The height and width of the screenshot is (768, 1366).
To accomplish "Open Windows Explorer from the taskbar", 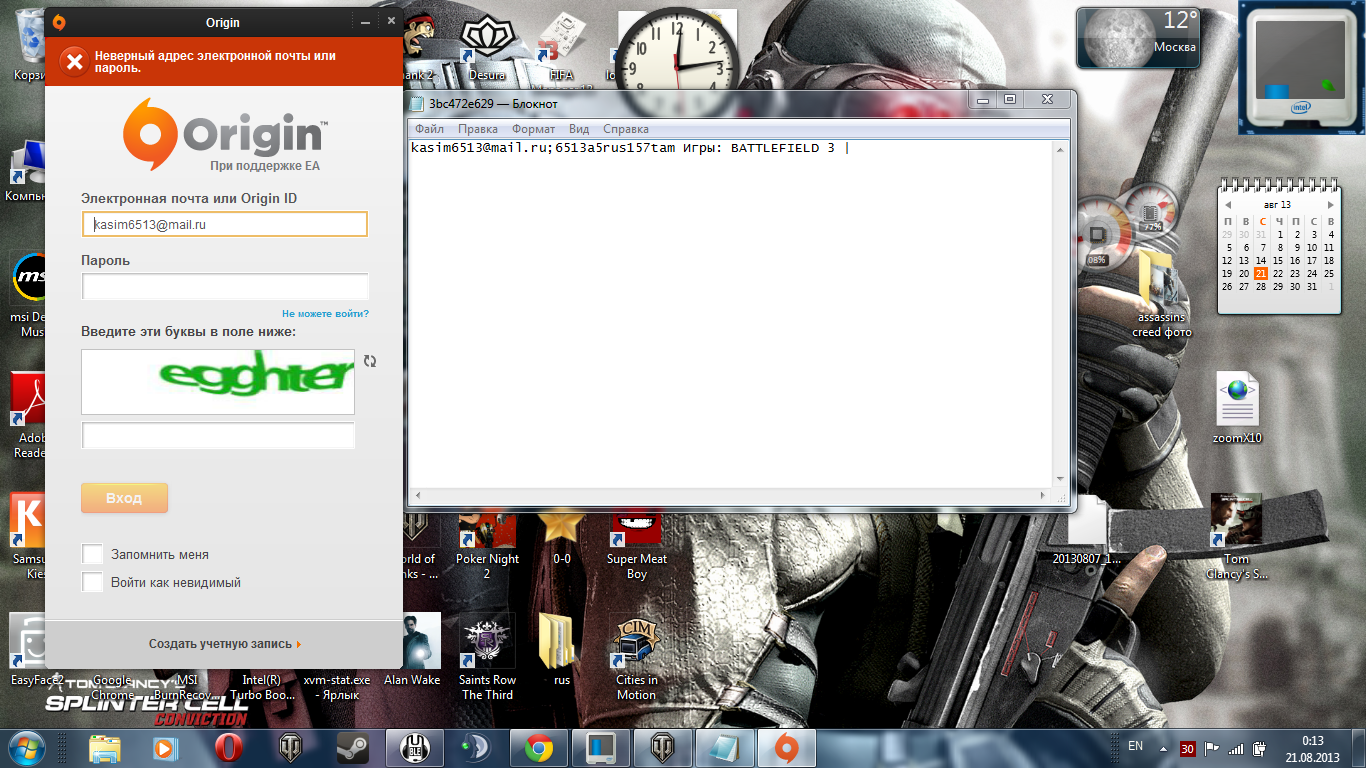I will click(x=105, y=748).
